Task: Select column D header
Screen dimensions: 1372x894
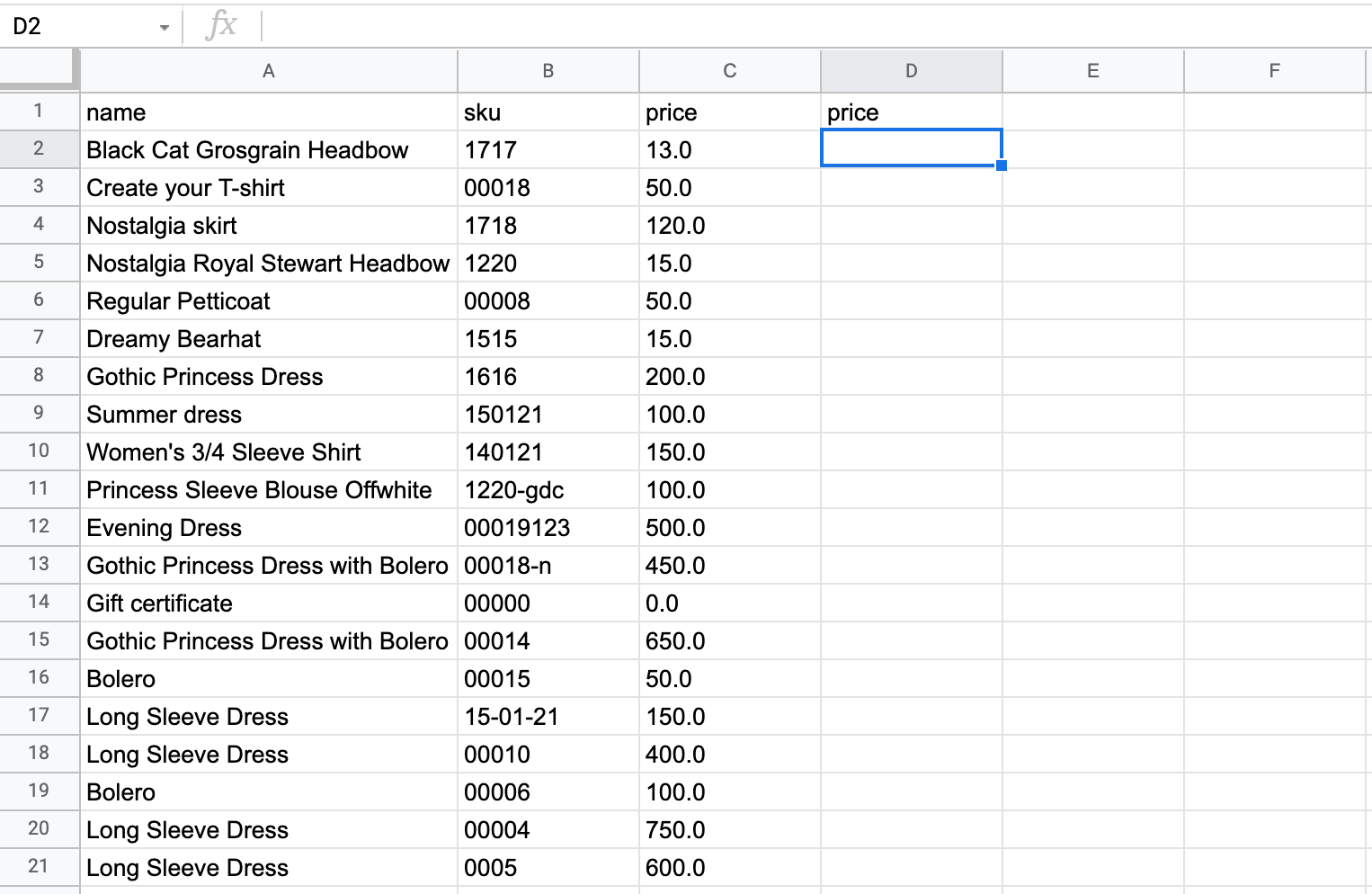Action: (911, 71)
